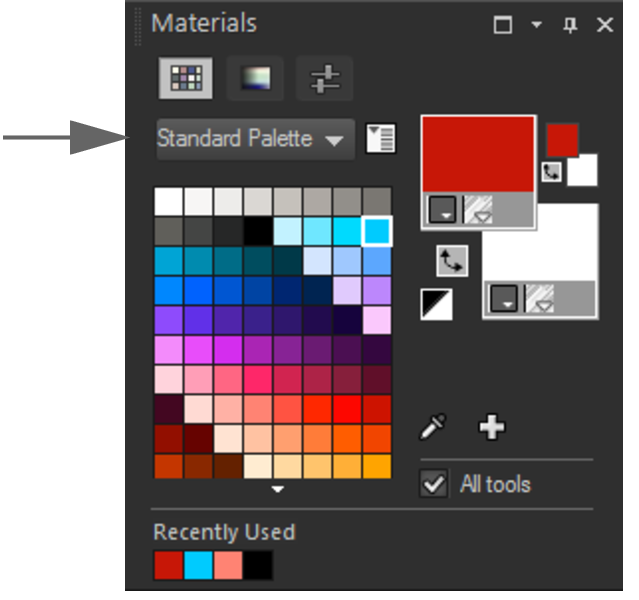
Task: Toggle the All tools checkbox
Action: [x=433, y=484]
